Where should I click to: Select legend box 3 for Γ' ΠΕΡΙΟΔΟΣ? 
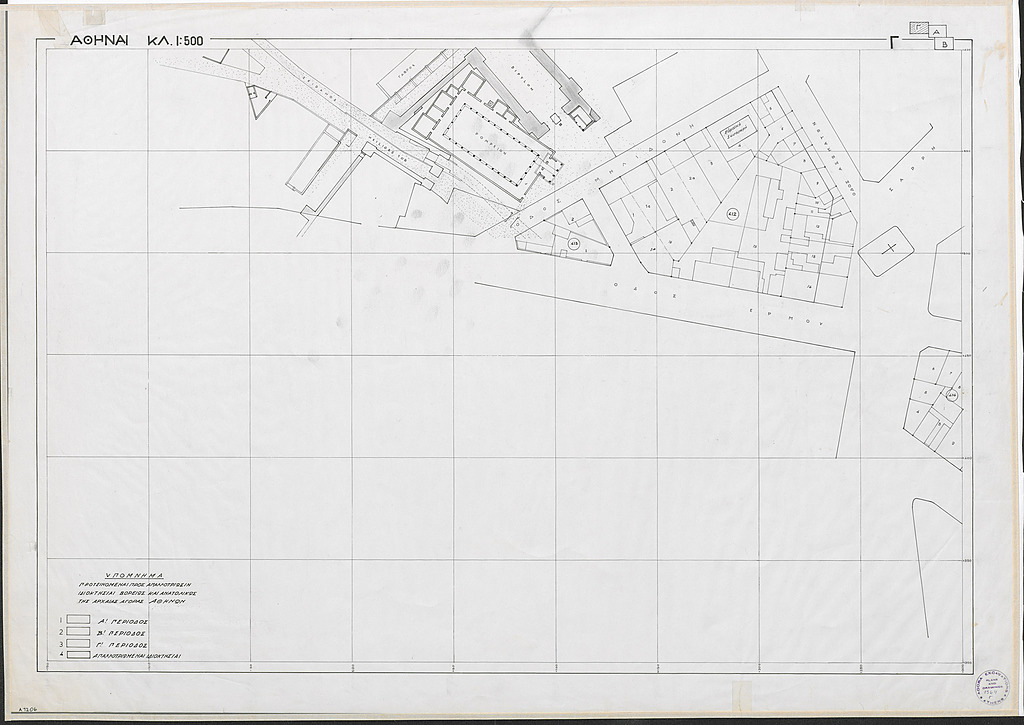click(79, 644)
